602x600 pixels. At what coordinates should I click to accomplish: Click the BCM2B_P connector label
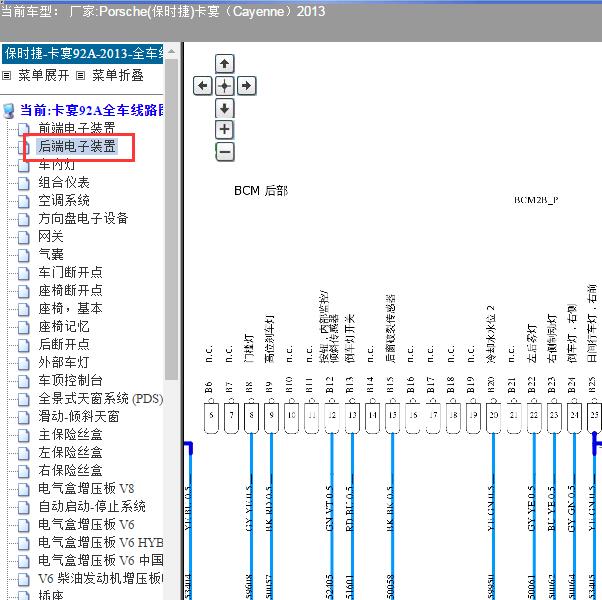pos(536,200)
